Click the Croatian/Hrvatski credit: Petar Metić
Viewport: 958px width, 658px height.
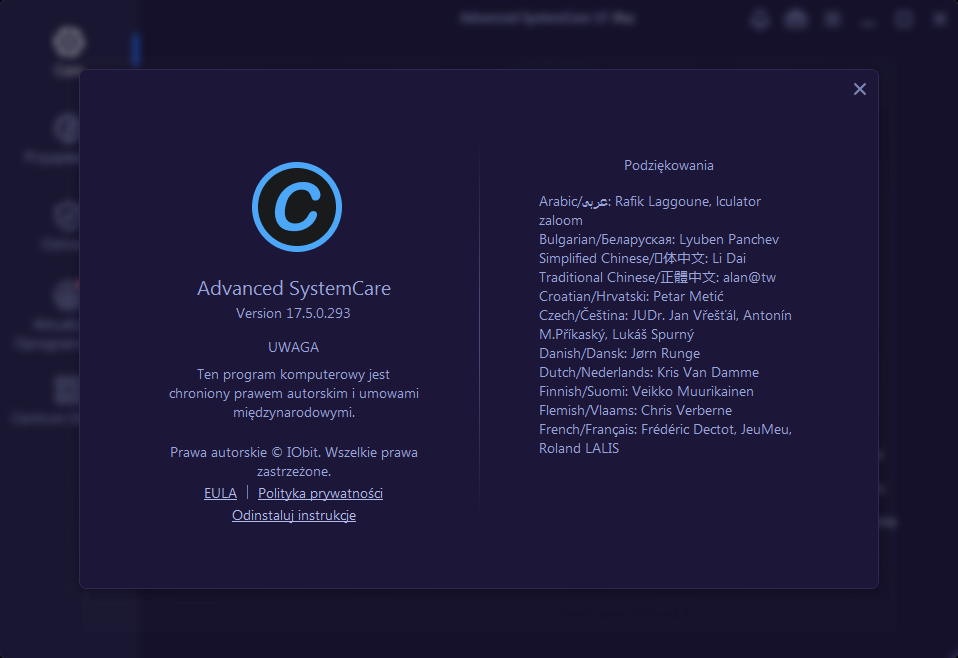tap(631, 296)
